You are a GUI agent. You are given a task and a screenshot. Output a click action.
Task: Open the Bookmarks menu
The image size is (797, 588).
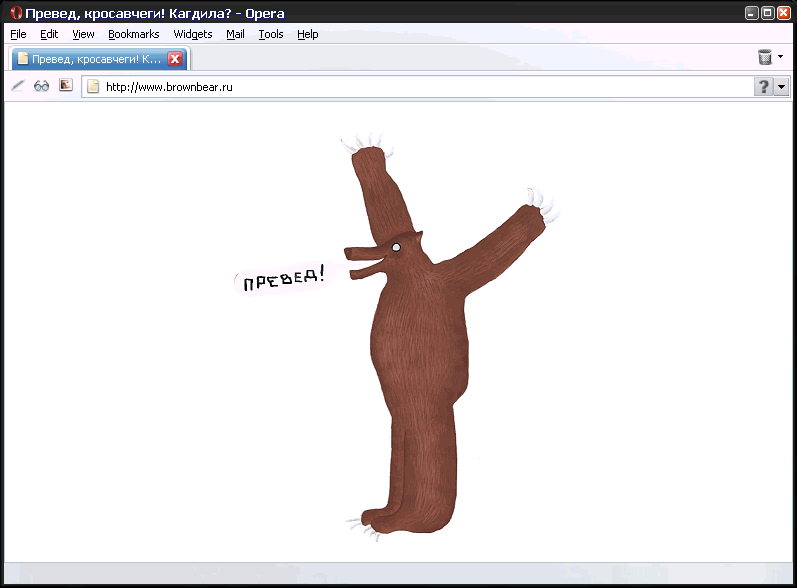pos(134,34)
